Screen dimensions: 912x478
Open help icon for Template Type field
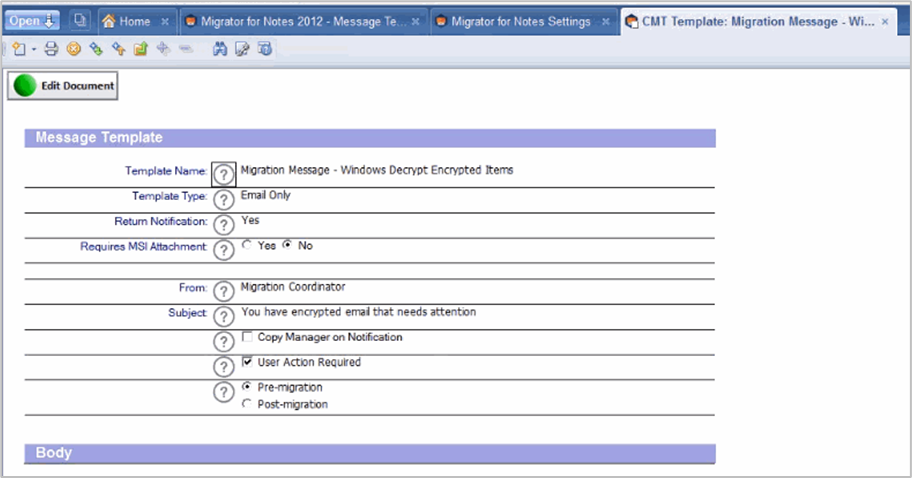pyautogui.click(x=223, y=199)
